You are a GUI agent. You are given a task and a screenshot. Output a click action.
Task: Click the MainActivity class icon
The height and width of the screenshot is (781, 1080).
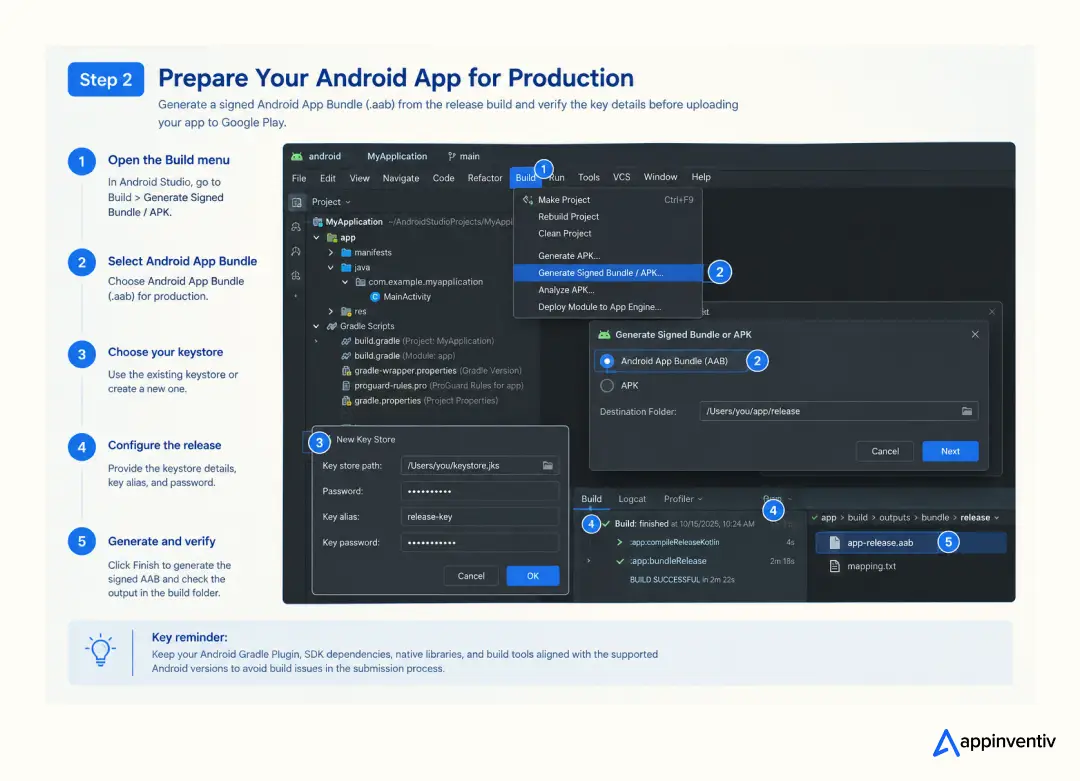click(x=375, y=297)
